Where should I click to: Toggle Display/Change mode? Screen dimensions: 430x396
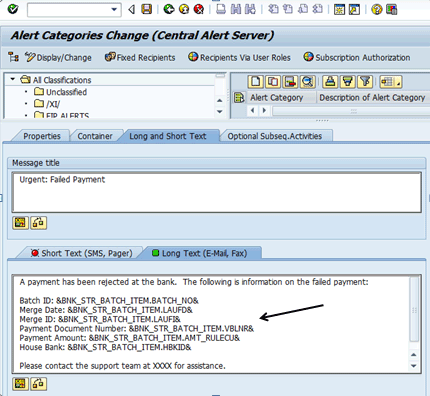(59, 57)
